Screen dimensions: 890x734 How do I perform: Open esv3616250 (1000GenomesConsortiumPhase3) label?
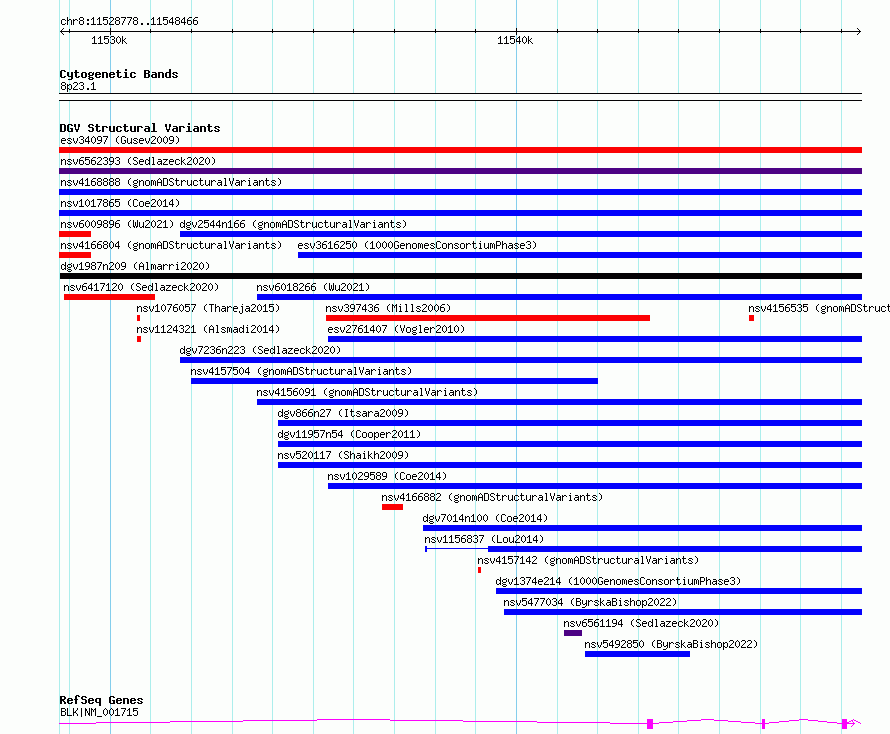point(417,245)
